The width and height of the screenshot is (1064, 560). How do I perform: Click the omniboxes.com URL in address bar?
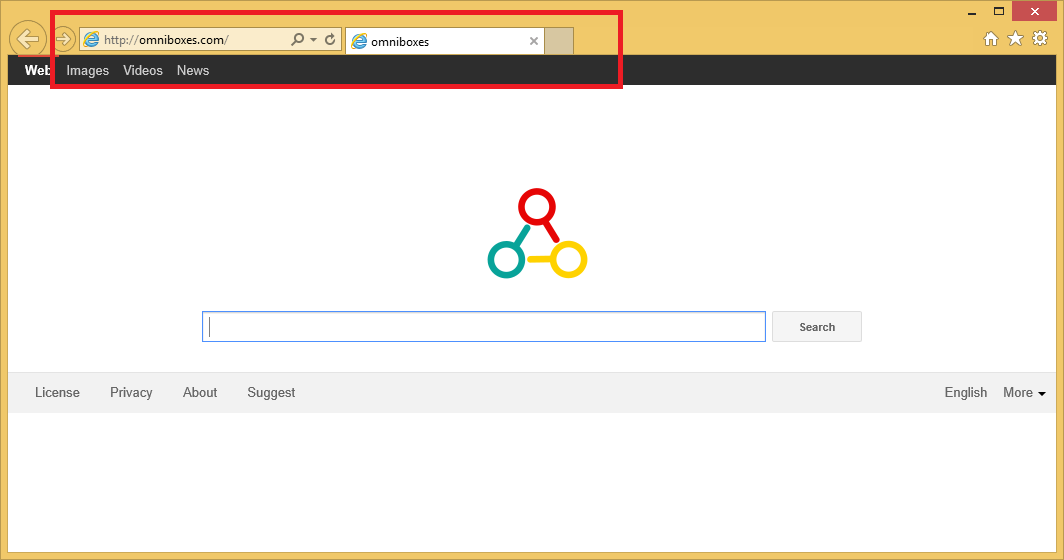pyautogui.click(x=166, y=40)
